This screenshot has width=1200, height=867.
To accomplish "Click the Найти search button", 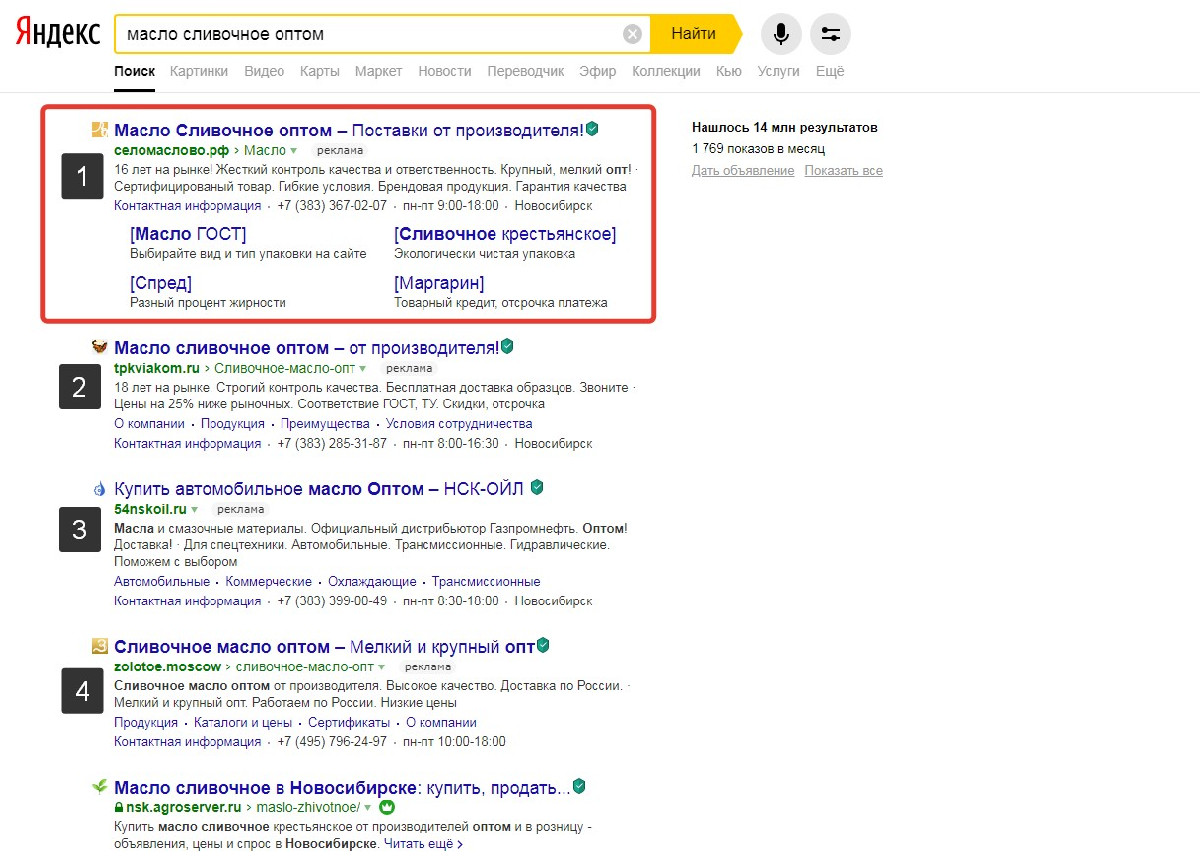I will pyautogui.click(x=694, y=34).
